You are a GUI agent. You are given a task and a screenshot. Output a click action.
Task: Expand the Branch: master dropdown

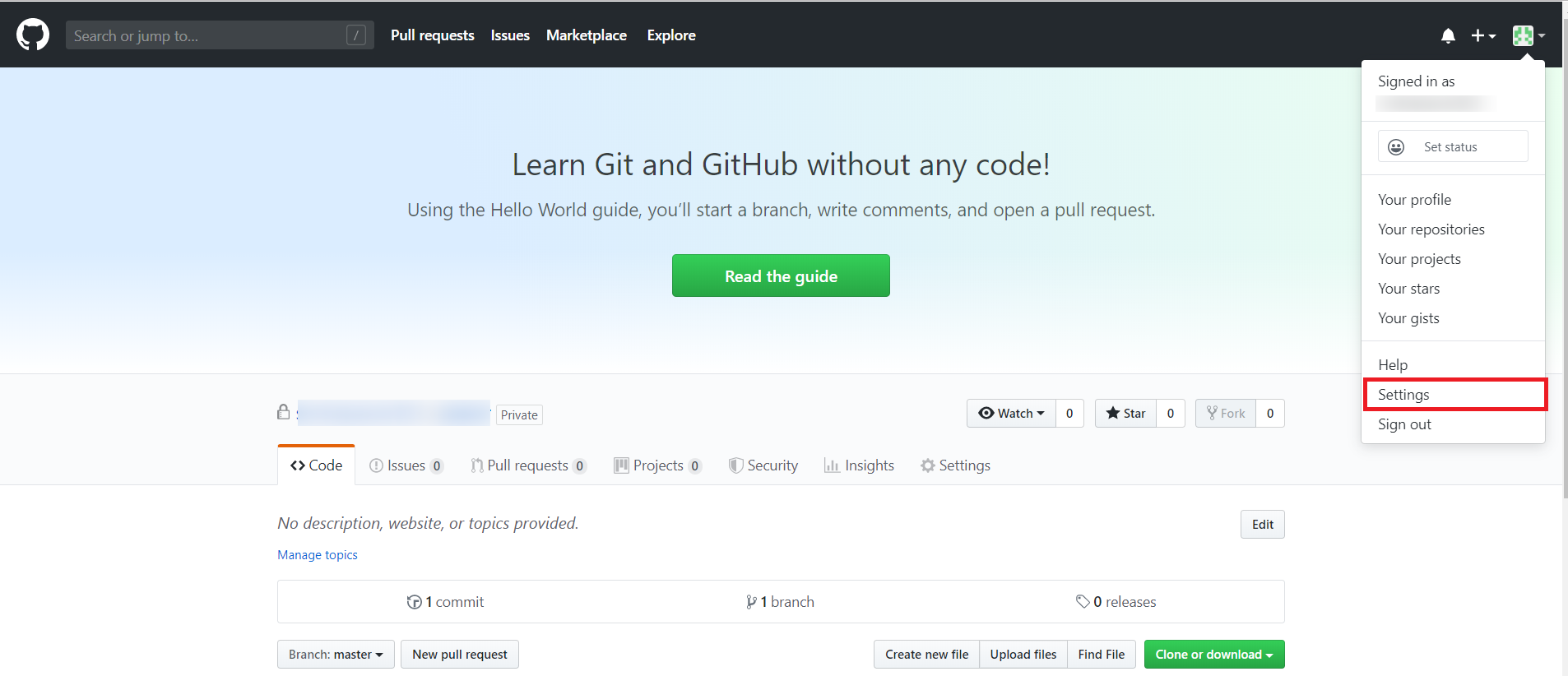pyautogui.click(x=336, y=655)
